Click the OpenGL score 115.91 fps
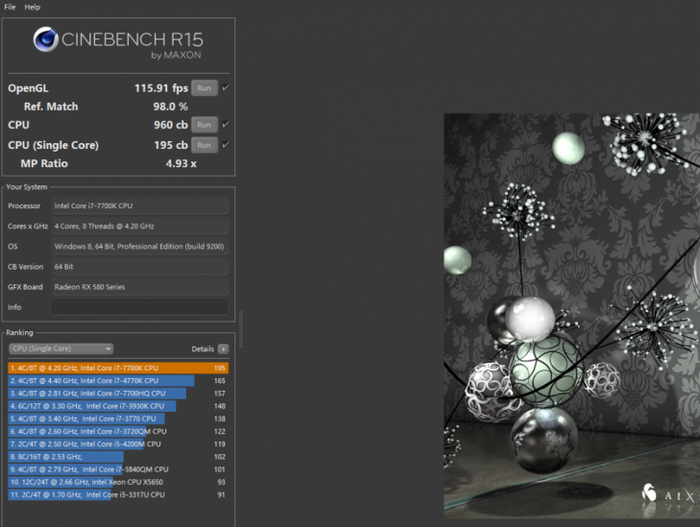Viewport: 700px width, 527px height. click(x=161, y=88)
